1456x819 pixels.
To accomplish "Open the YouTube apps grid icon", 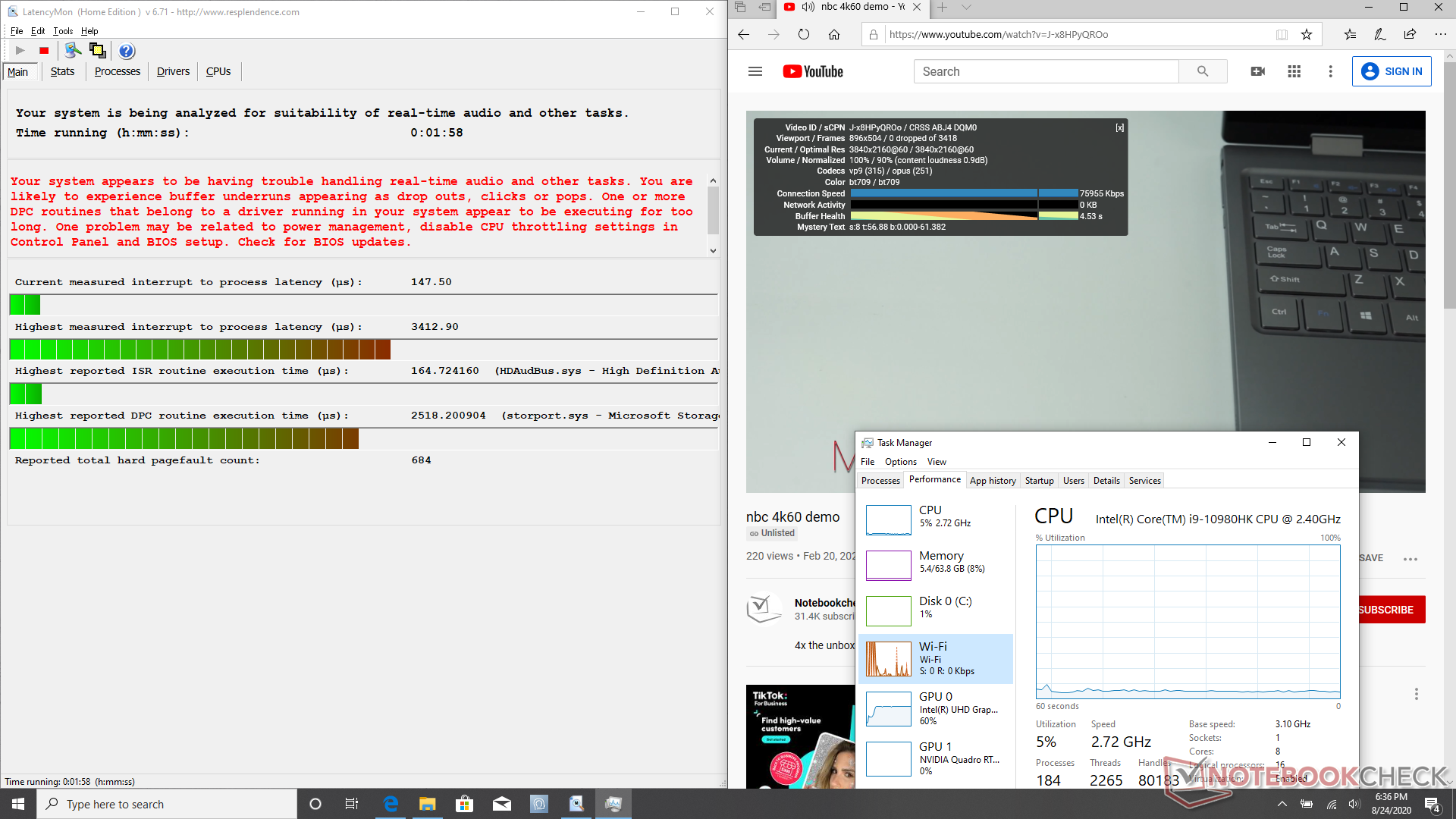I will coord(1294,71).
